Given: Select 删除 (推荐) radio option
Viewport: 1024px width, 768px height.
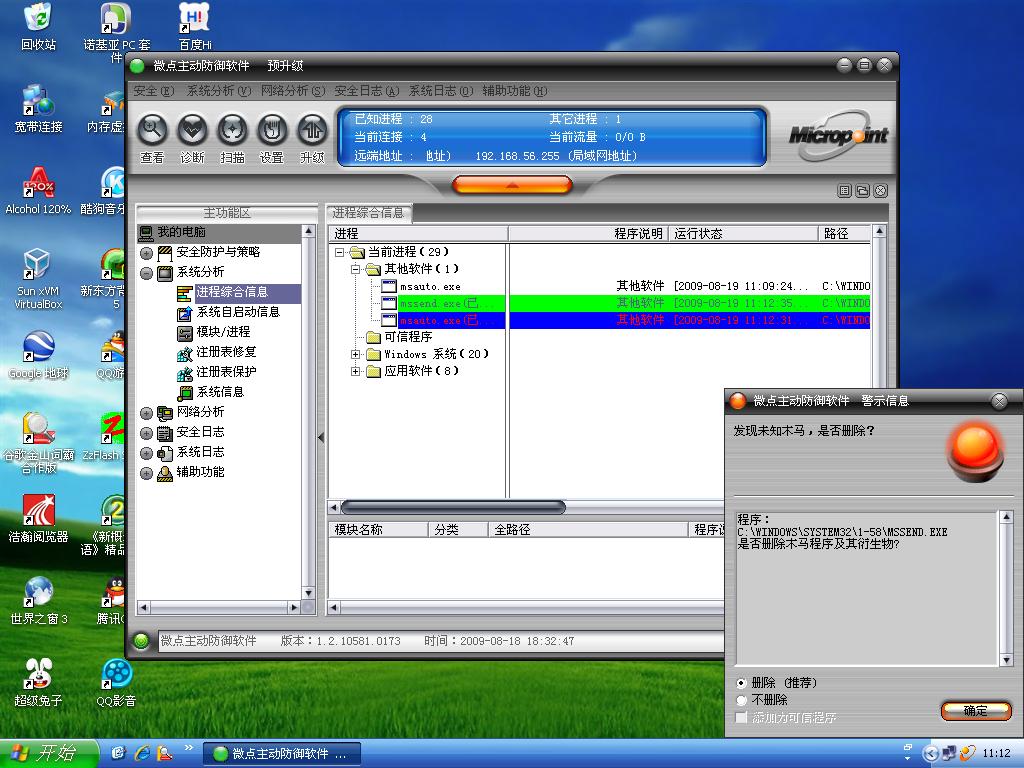Looking at the screenshot, I should tap(741, 683).
